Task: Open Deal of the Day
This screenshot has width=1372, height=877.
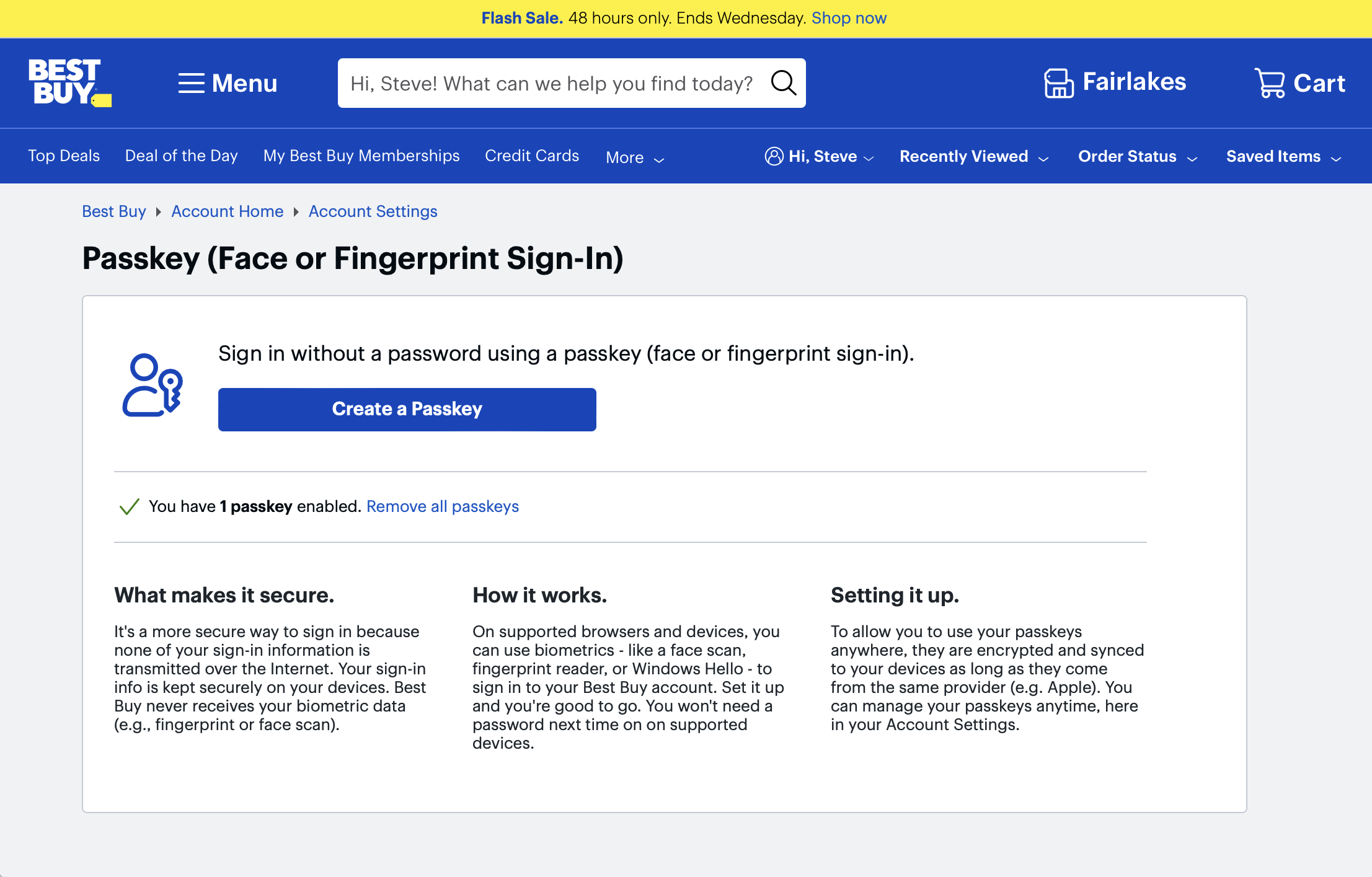Action: (x=181, y=156)
